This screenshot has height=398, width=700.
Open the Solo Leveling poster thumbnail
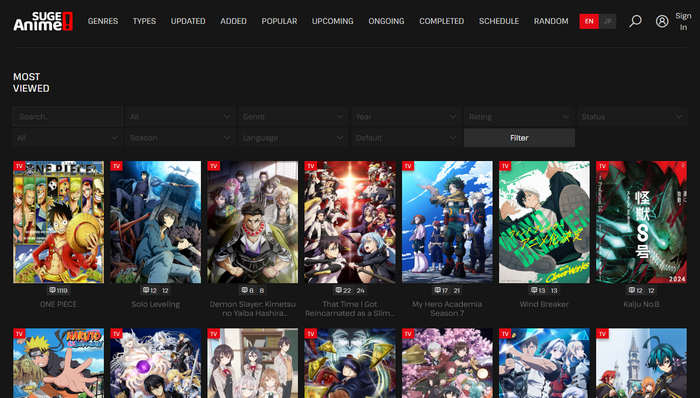(x=156, y=222)
